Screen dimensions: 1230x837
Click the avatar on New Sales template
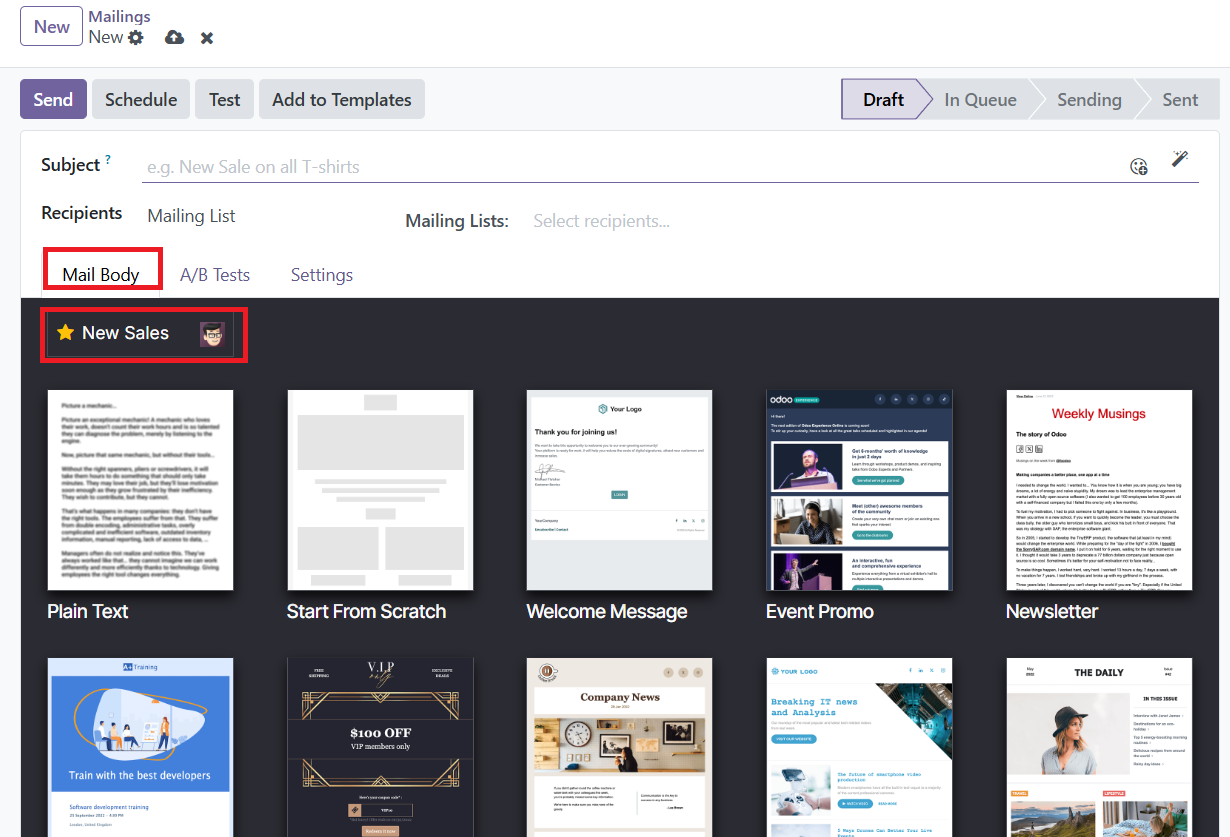(x=212, y=334)
